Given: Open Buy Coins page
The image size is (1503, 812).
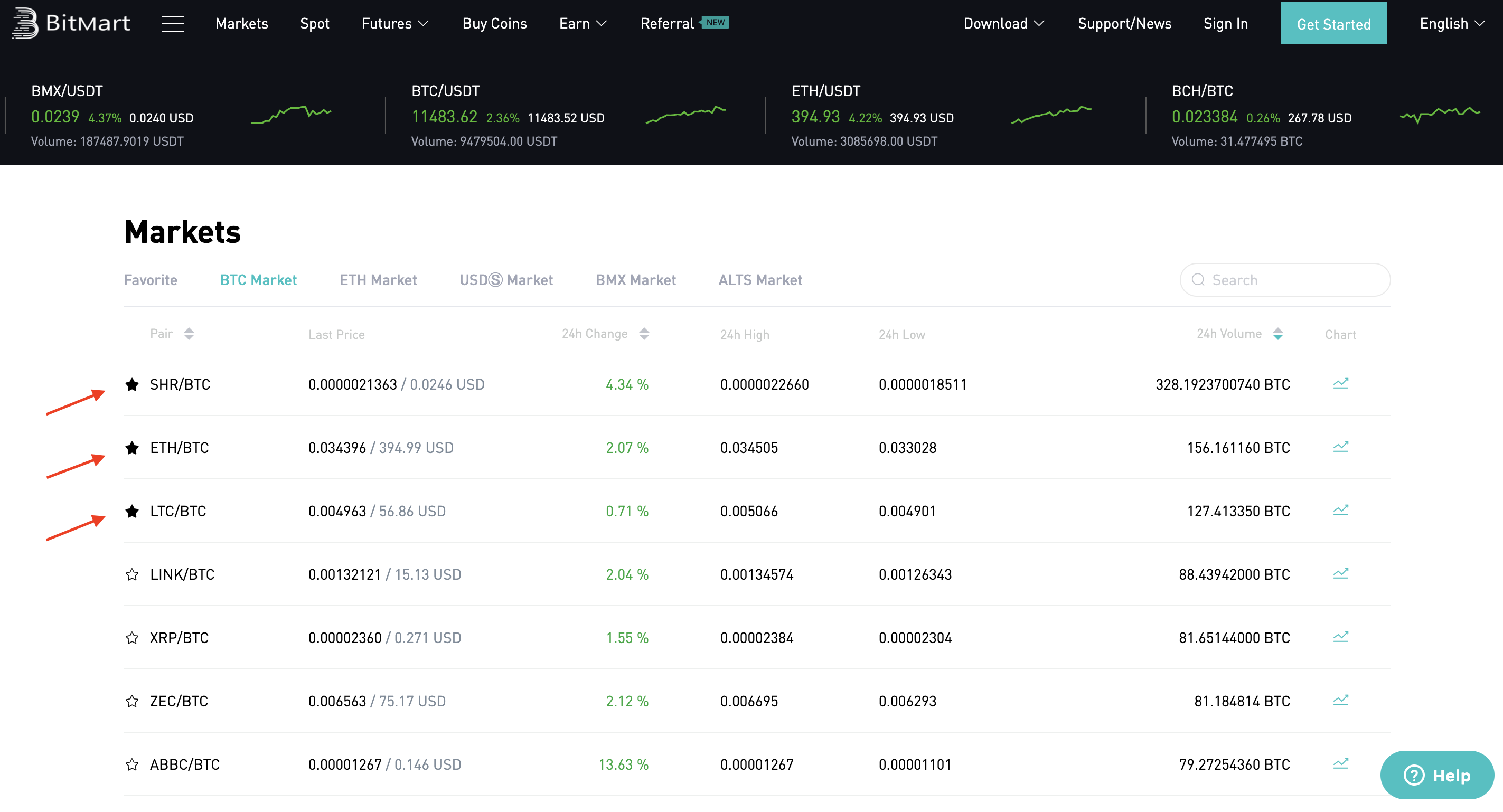Looking at the screenshot, I should (x=494, y=23).
